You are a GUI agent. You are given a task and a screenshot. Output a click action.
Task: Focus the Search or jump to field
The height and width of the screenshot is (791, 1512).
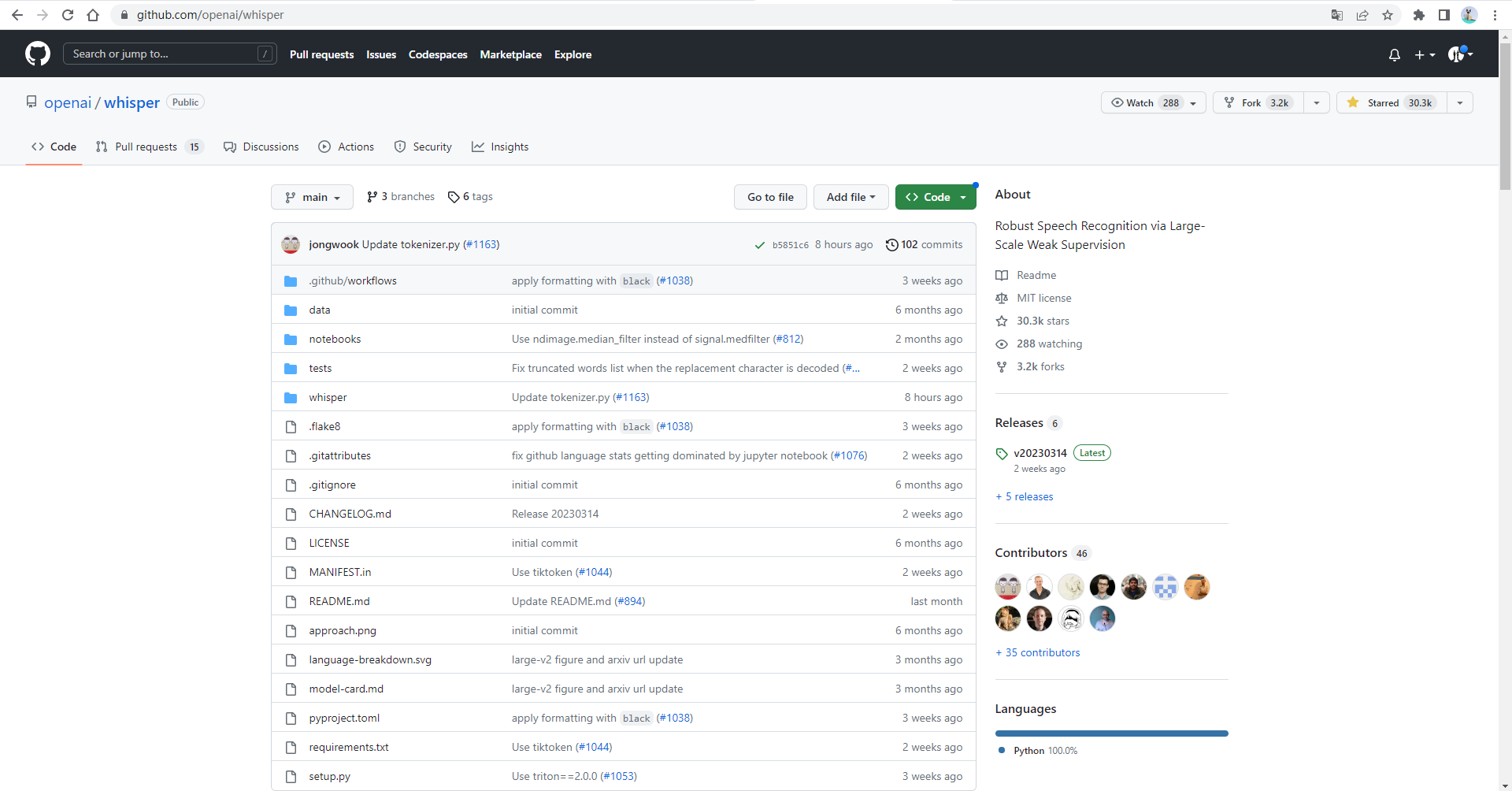pos(169,54)
